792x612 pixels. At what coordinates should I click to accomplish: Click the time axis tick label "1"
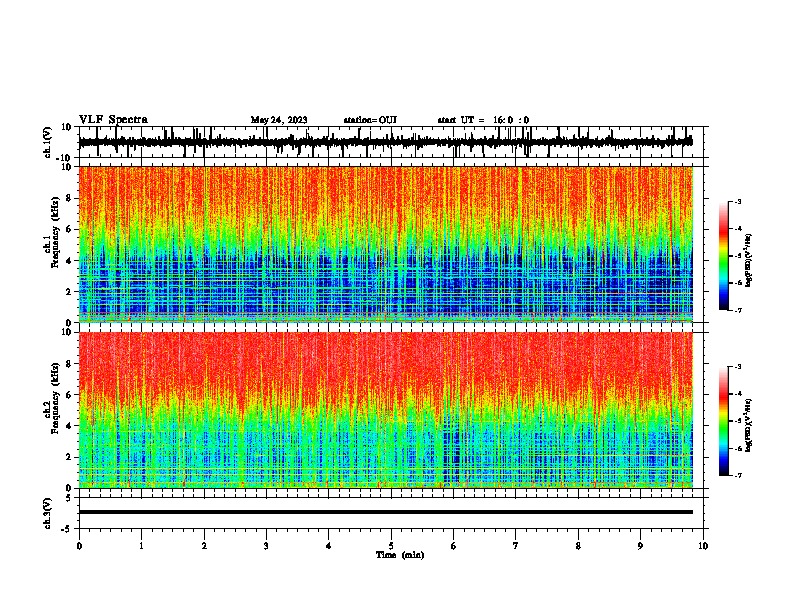pos(141,546)
